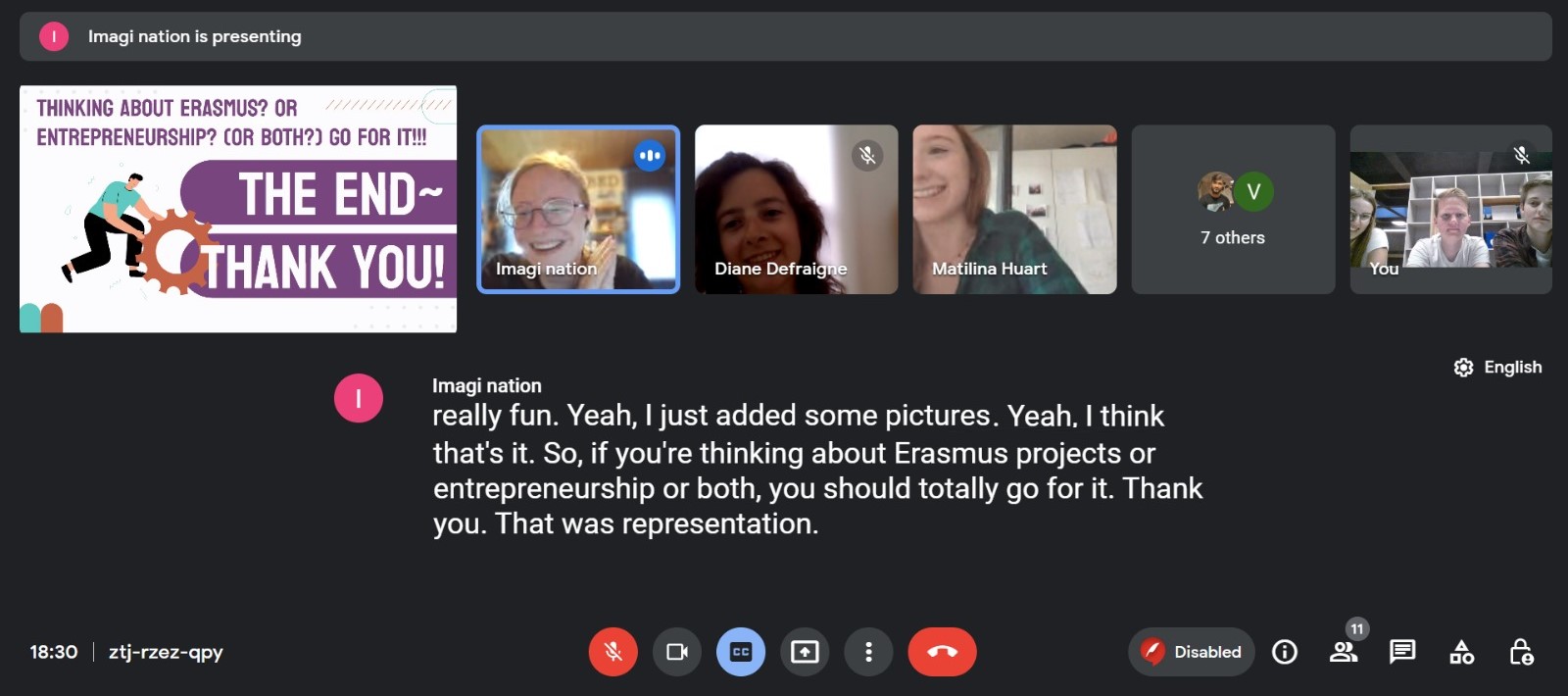Open the activities shapes icon
The width and height of the screenshot is (1568, 696).
pos(1461,652)
